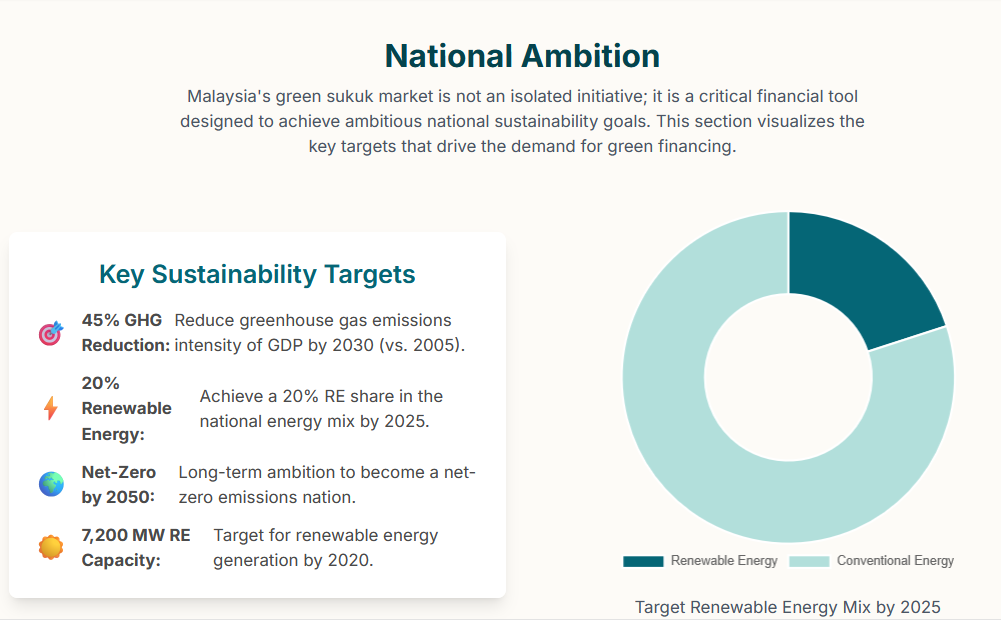Click the intro paragraph about Malaysia's green sukuk
Viewport: 1001px width, 621px height.
[x=522, y=121]
